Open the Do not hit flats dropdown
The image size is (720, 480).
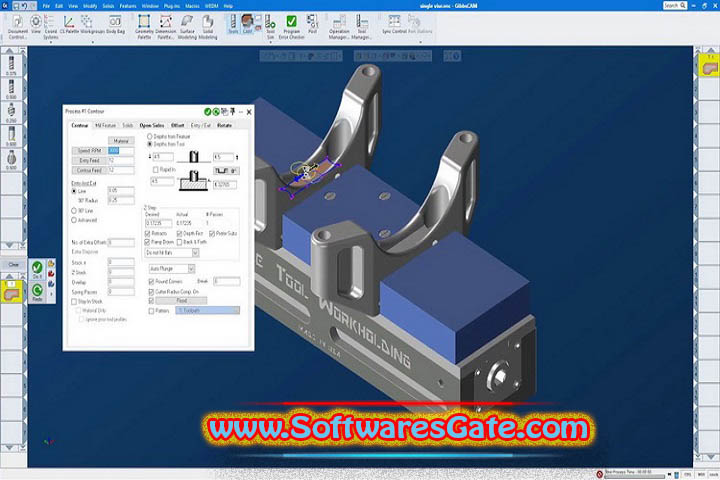172,253
